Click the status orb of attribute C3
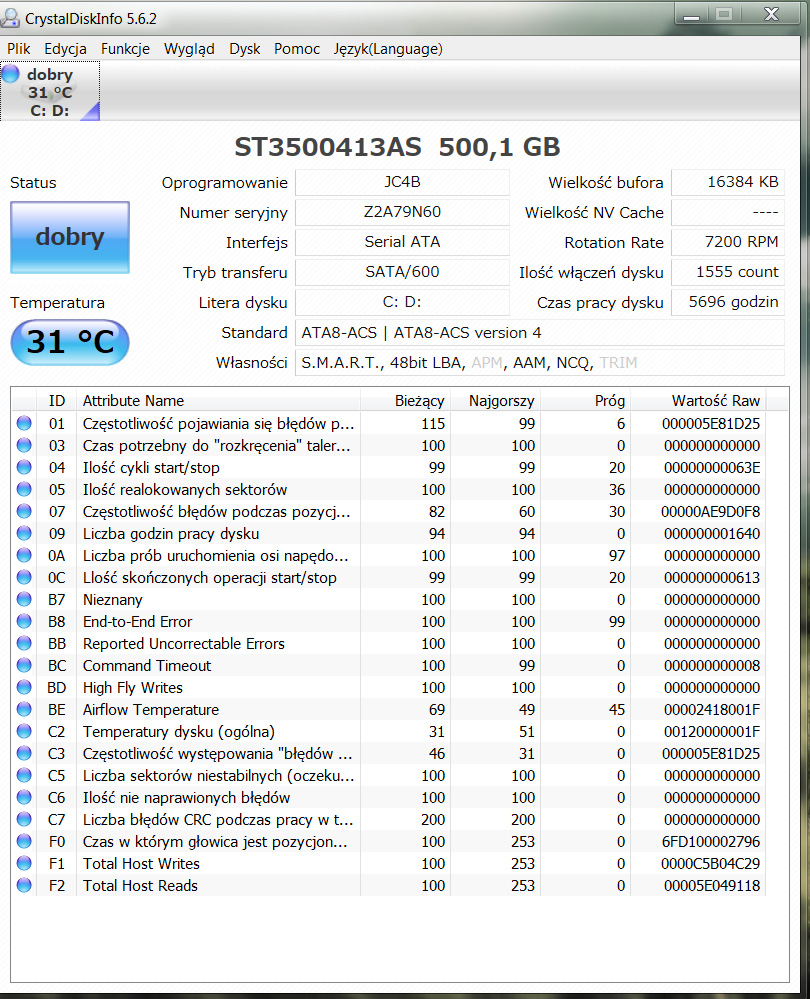This screenshot has height=999, width=810. [x=24, y=753]
